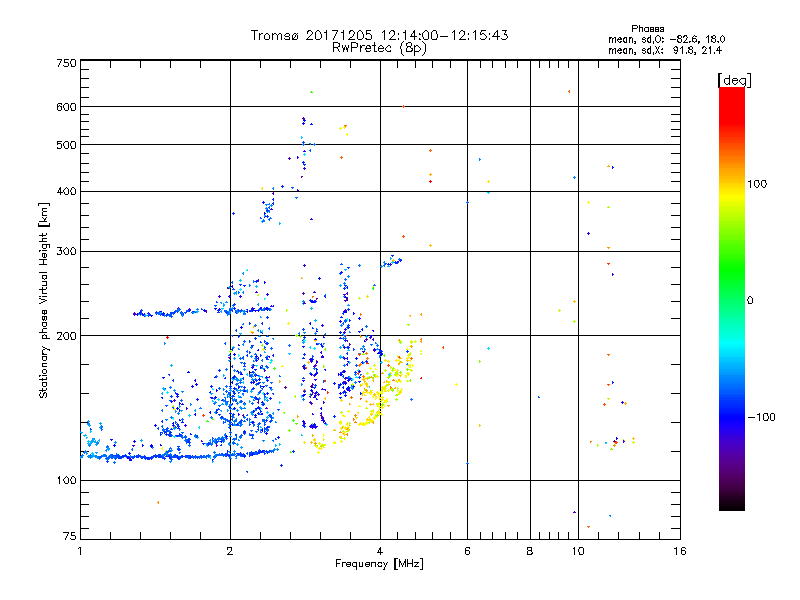Click the "Phases" heading above the statistics
This screenshot has height=600, width=800.
coord(647,29)
